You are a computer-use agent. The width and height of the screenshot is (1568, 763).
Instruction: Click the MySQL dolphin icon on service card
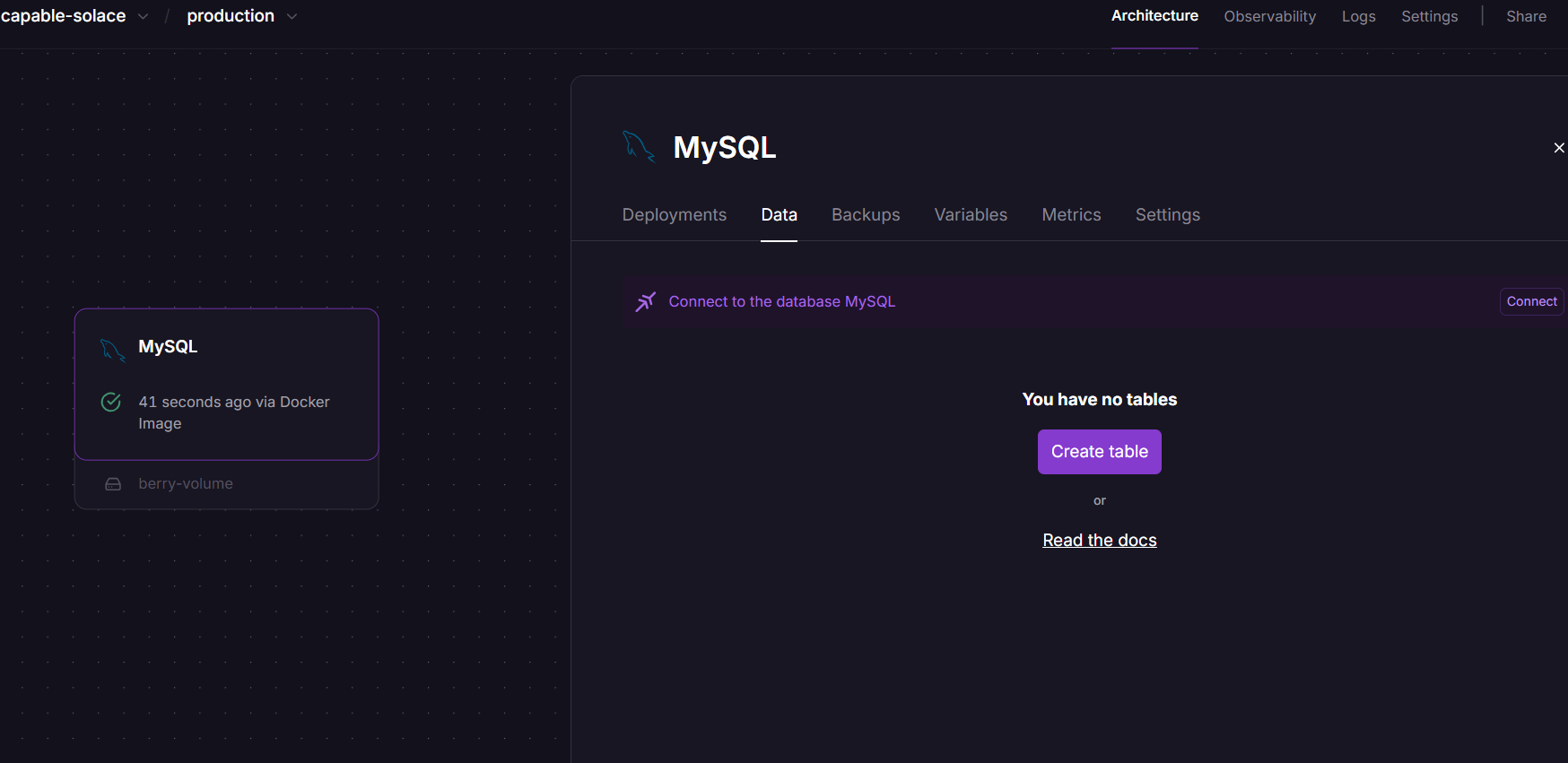point(112,350)
